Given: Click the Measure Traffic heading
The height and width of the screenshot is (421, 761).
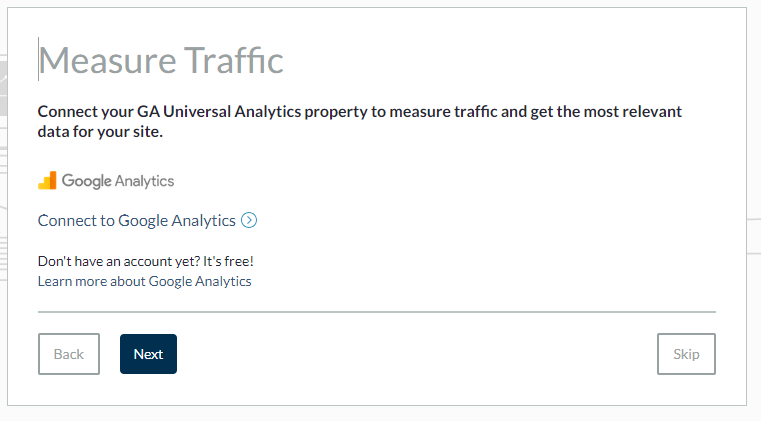Looking at the screenshot, I should (161, 60).
